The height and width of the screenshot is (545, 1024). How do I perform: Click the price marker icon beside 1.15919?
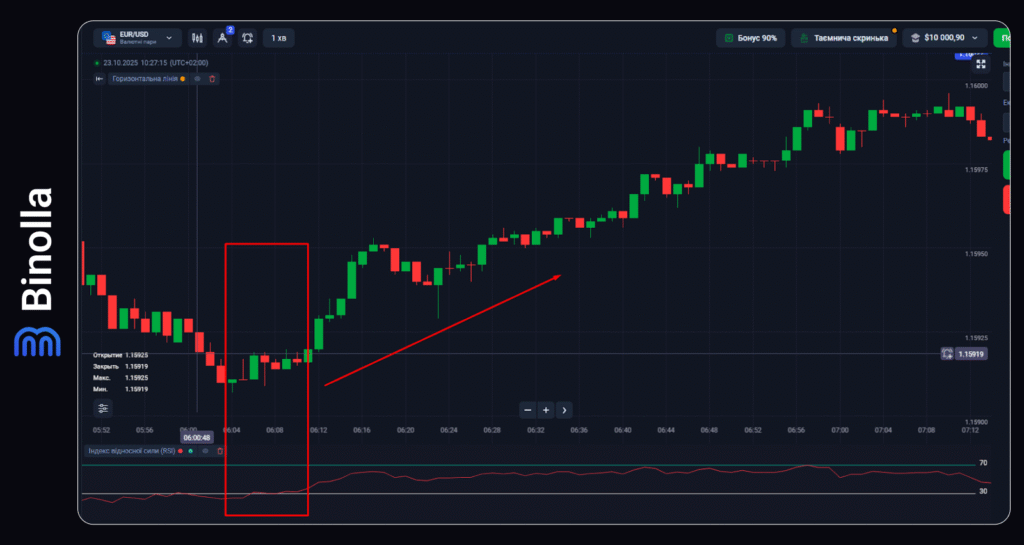tap(946, 354)
